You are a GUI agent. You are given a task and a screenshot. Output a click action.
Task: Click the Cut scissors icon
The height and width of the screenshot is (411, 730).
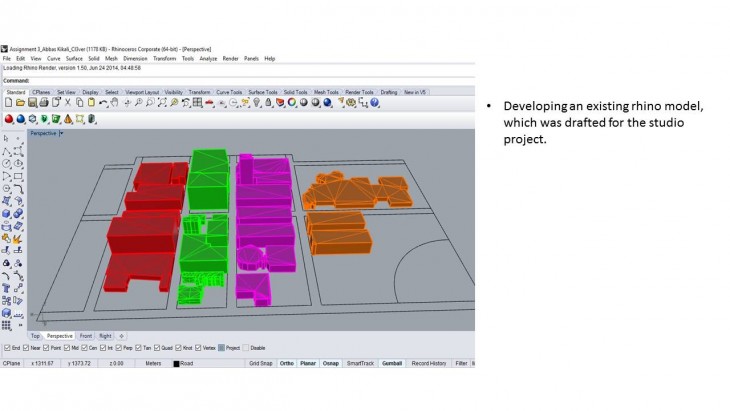pos(67,102)
